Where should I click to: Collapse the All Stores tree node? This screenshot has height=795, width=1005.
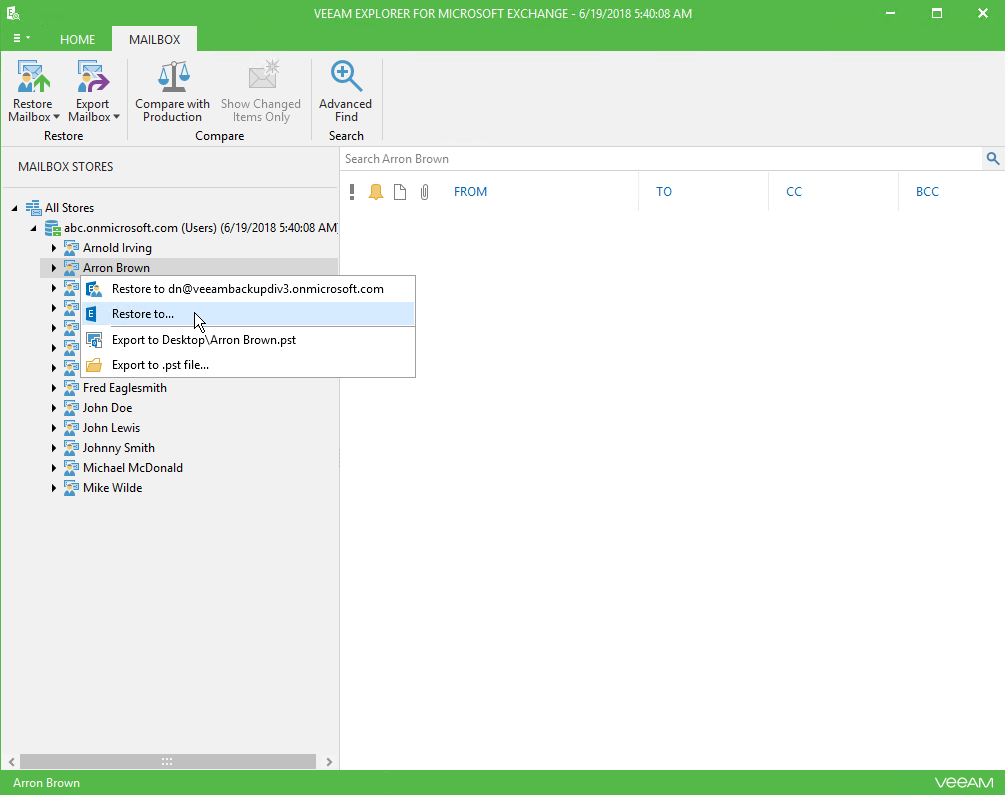coord(14,208)
